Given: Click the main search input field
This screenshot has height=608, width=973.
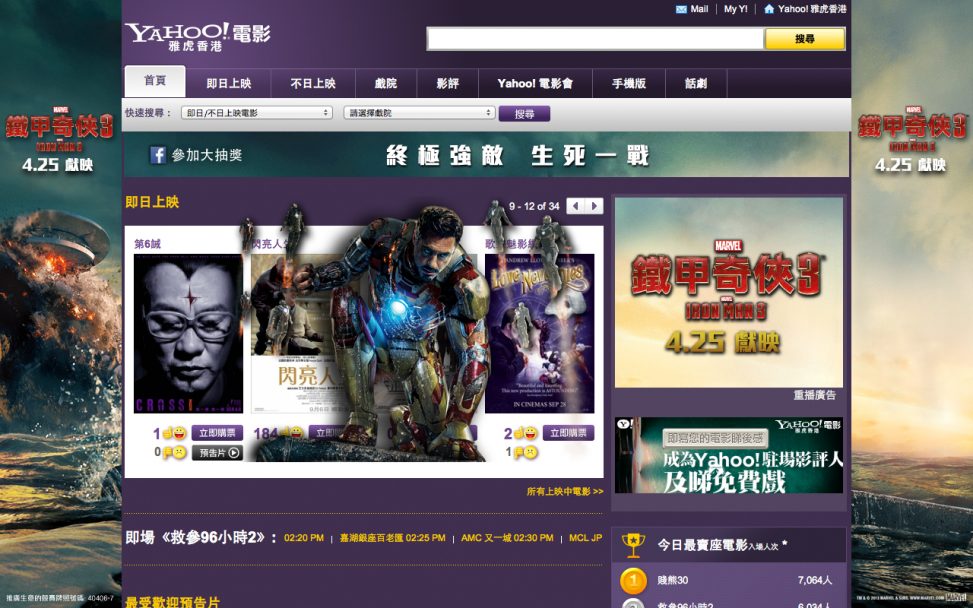Looking at the screenshot, I should pyautogui.click(x=595, y=39).
